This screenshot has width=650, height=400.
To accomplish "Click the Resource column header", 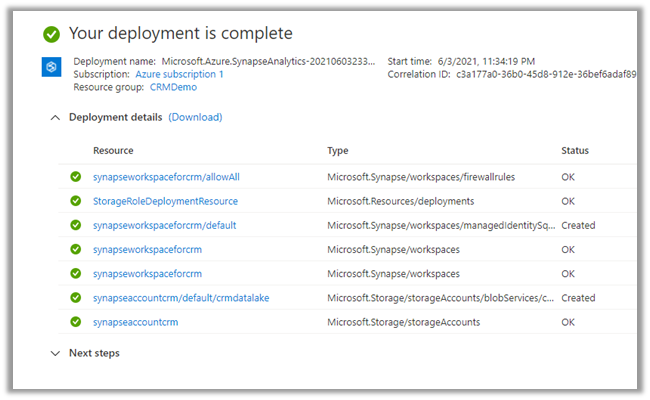I will pos(113,151).
